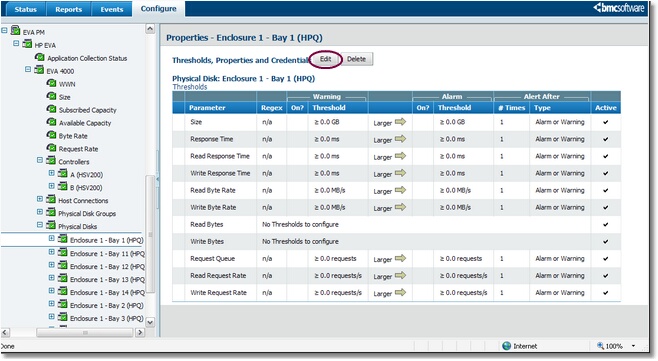Click the Larger arrow in Response Time row

point(400,139)
